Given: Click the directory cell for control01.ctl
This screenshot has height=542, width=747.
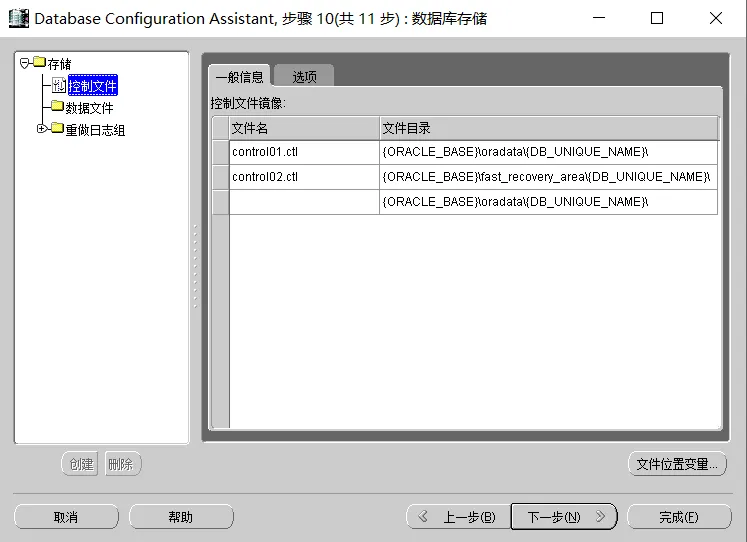Looking at the screenshot, I should (548, 152).
